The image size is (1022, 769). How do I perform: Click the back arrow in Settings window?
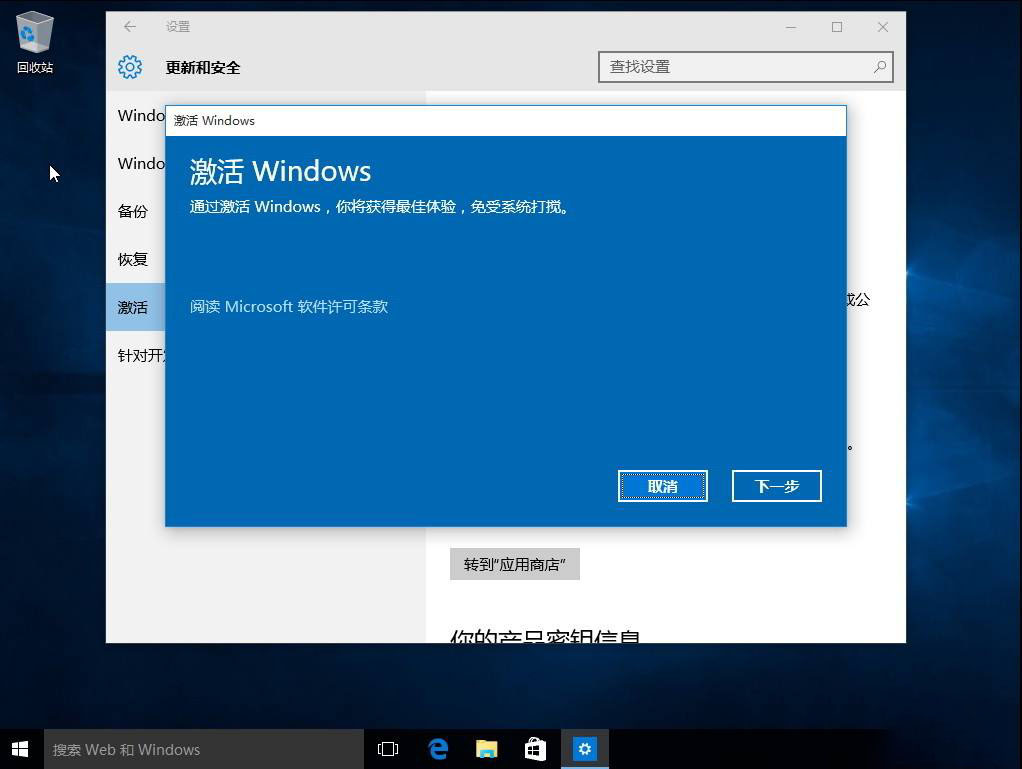click(130, 27)
